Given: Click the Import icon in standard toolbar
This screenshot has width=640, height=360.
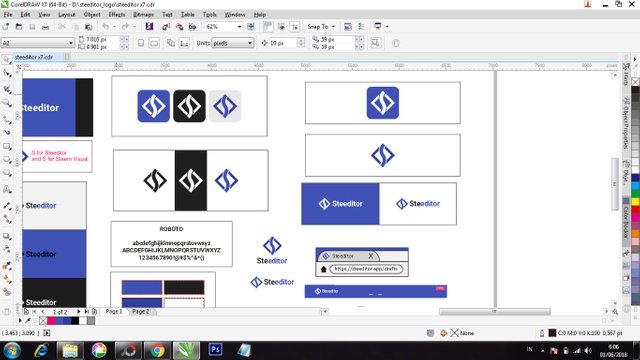Looking at the screenshot, I should click(166, 27).
